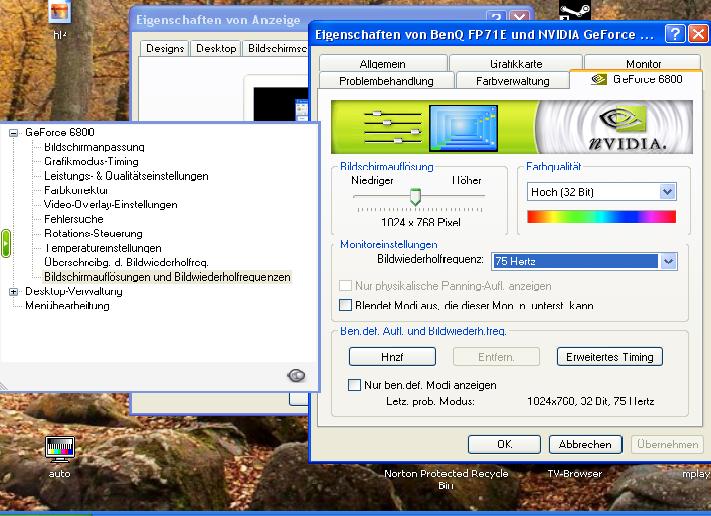Open Erweitertes Timing
The height and width of the screenshot is (516, 711).
[x=609, y=357]
